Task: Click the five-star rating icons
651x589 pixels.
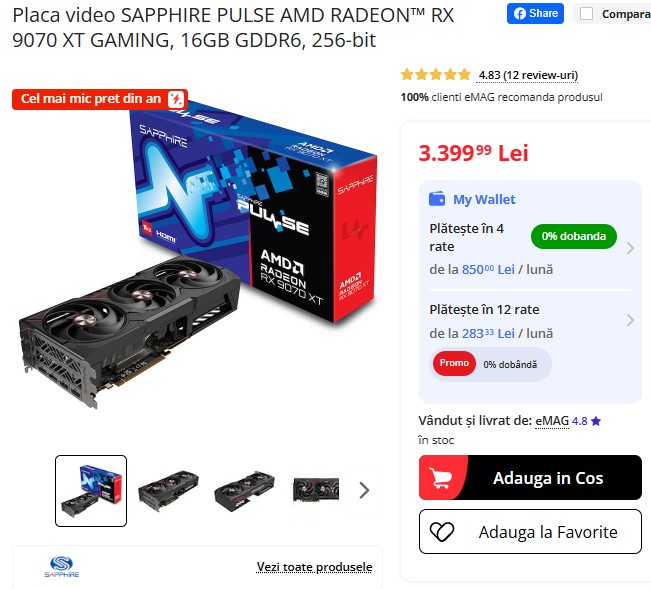Action: (436, 75)
